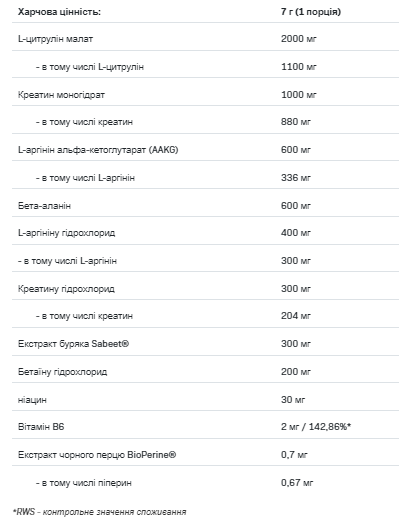402x526 pixels.
Task: Select the '7 г (1 порція)' header text
Action: pos(311,12)
